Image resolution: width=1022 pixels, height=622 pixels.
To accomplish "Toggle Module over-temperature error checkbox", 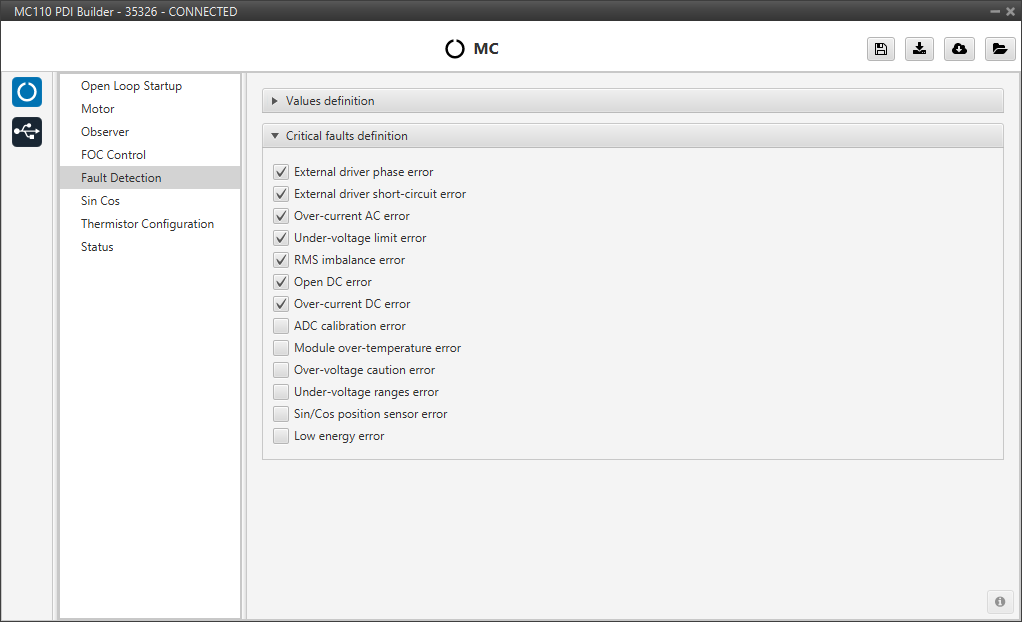I will click(x=281, y=348).
